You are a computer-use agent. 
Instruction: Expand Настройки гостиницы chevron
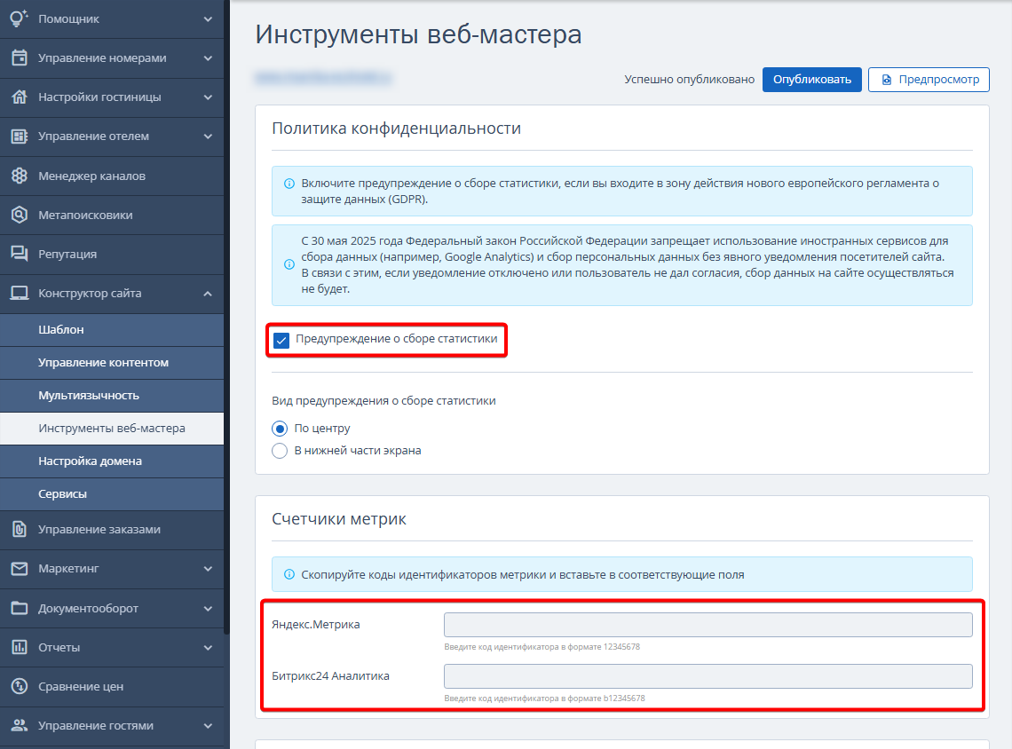(208, 97)
